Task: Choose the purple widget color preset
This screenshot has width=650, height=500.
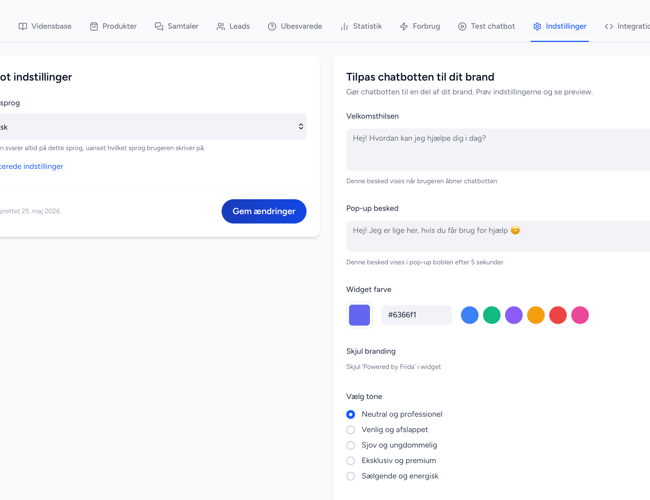Action: pyautogui.click(x=514, y=315)
